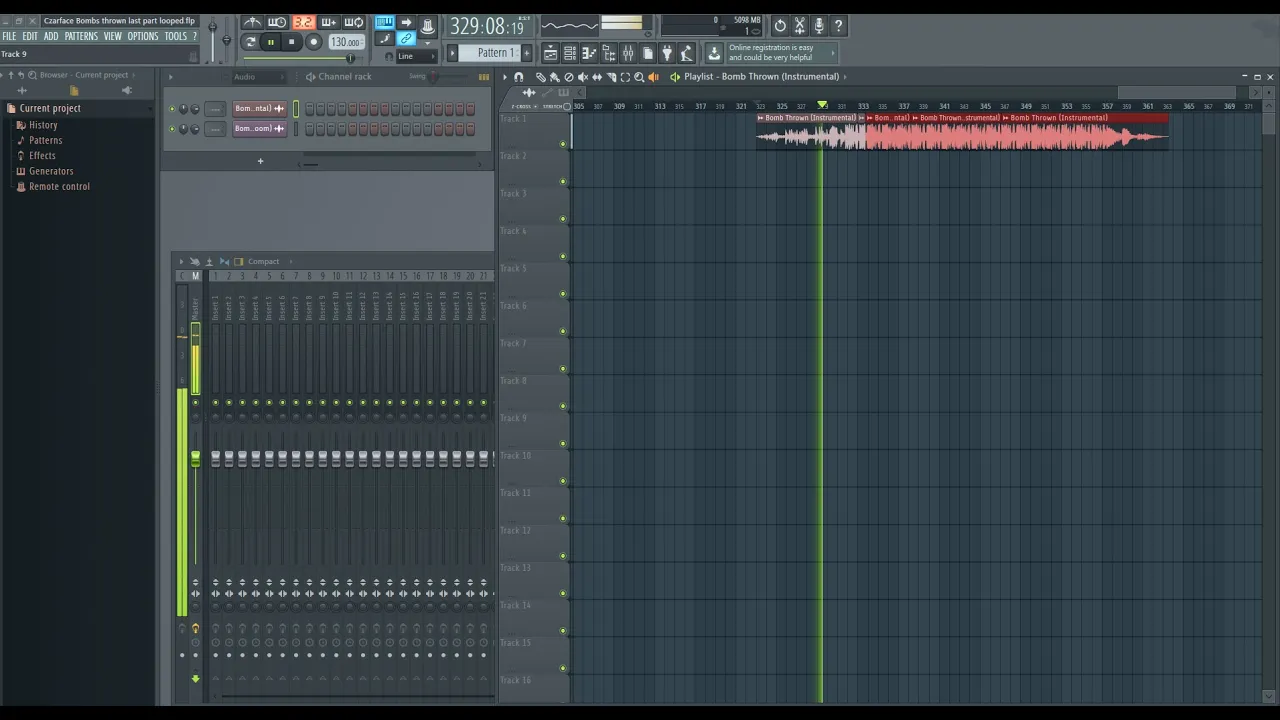The image size is (1280, 720).
Task: Open the mixer options arrow menu
Action: point(181,262)
